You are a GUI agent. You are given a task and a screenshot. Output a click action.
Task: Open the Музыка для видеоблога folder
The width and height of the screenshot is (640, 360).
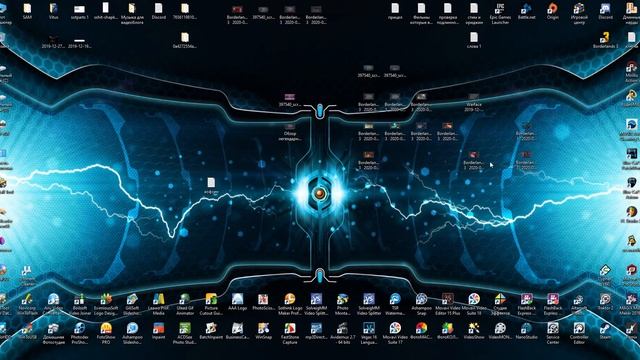click(x=132, y=14)
